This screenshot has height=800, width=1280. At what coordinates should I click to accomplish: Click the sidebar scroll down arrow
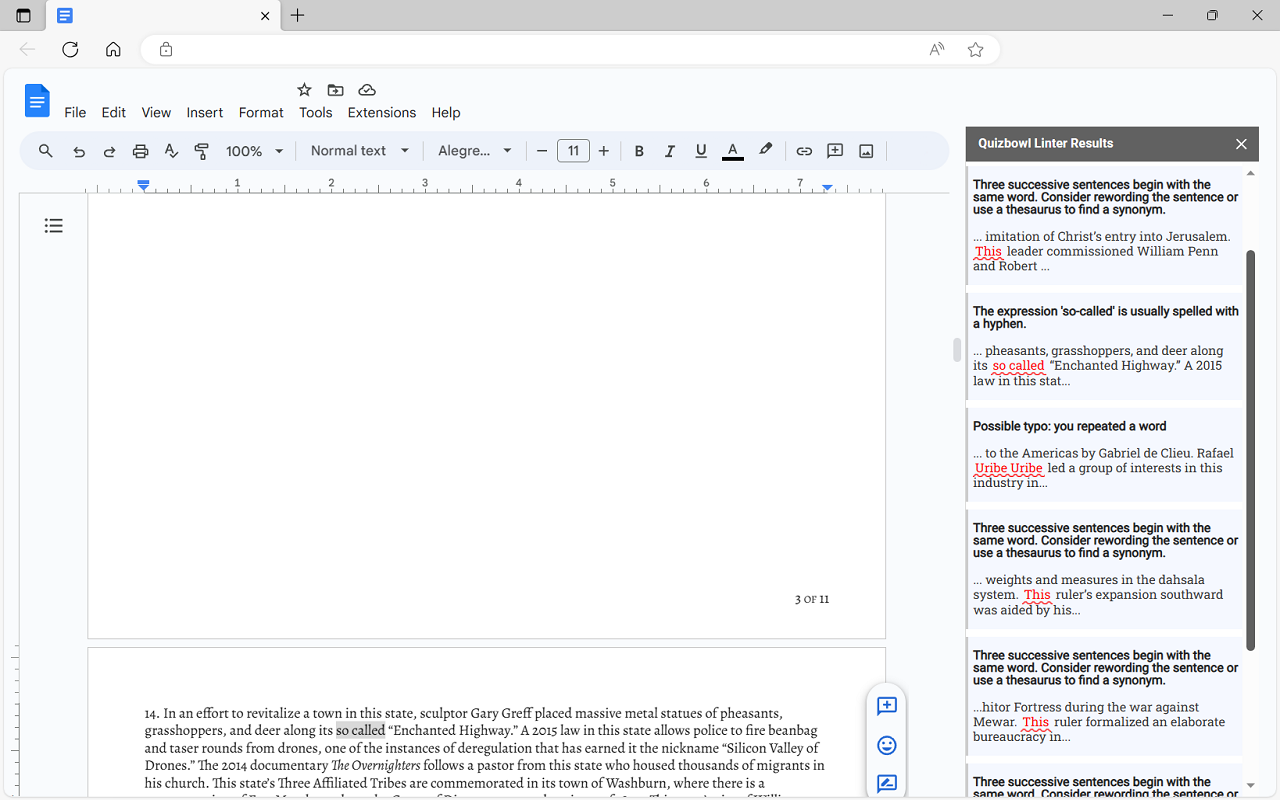pyautogui.click(x=1250, y=786)
